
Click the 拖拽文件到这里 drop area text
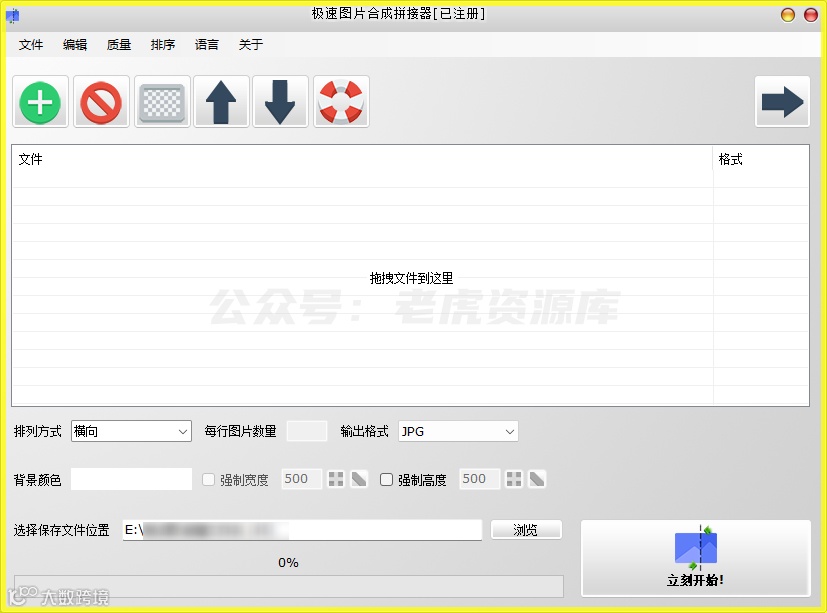[411, 278]
